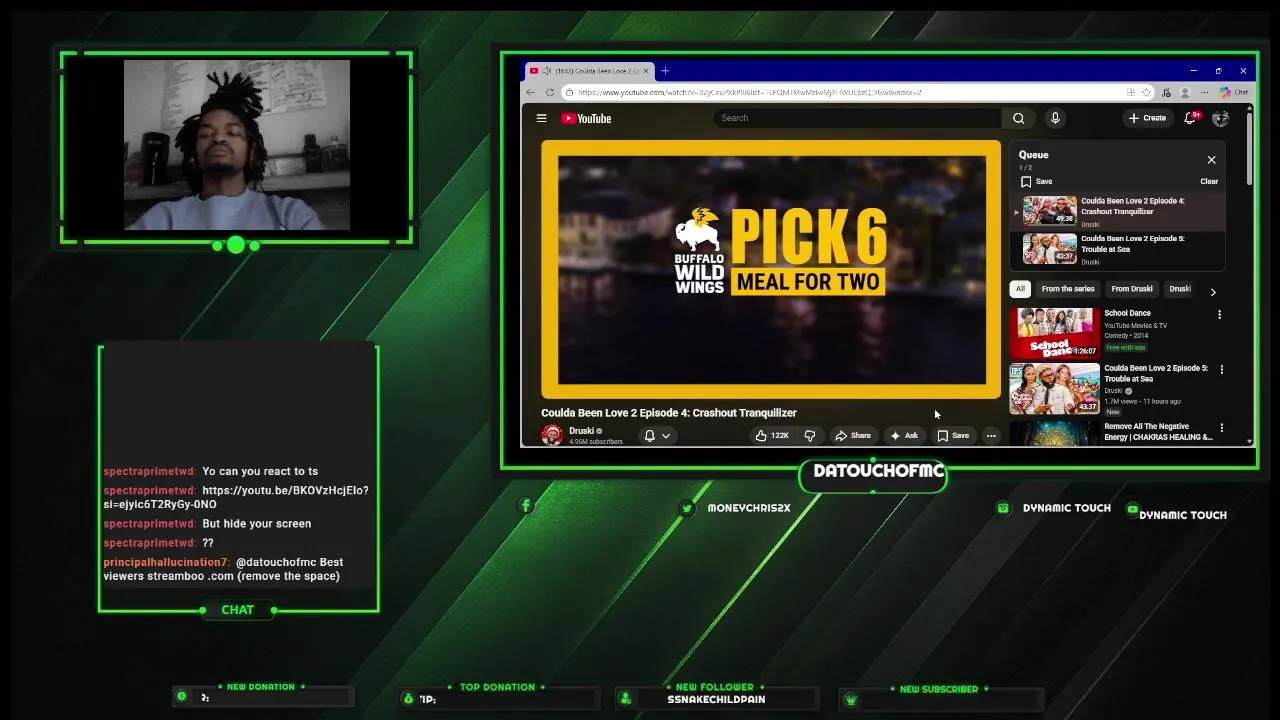Click the YouTube search magnifier button

point(1018,118)
